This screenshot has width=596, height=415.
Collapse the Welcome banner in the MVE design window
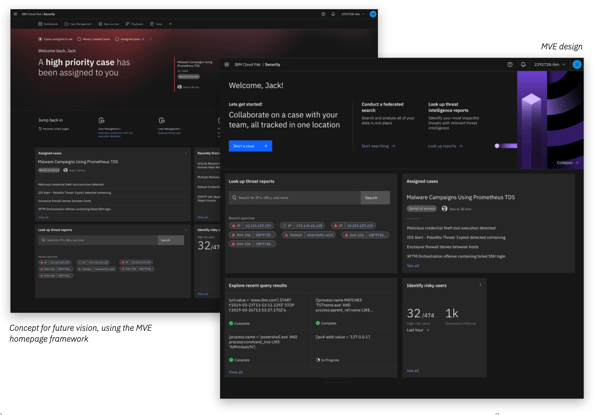coord(568,163)
